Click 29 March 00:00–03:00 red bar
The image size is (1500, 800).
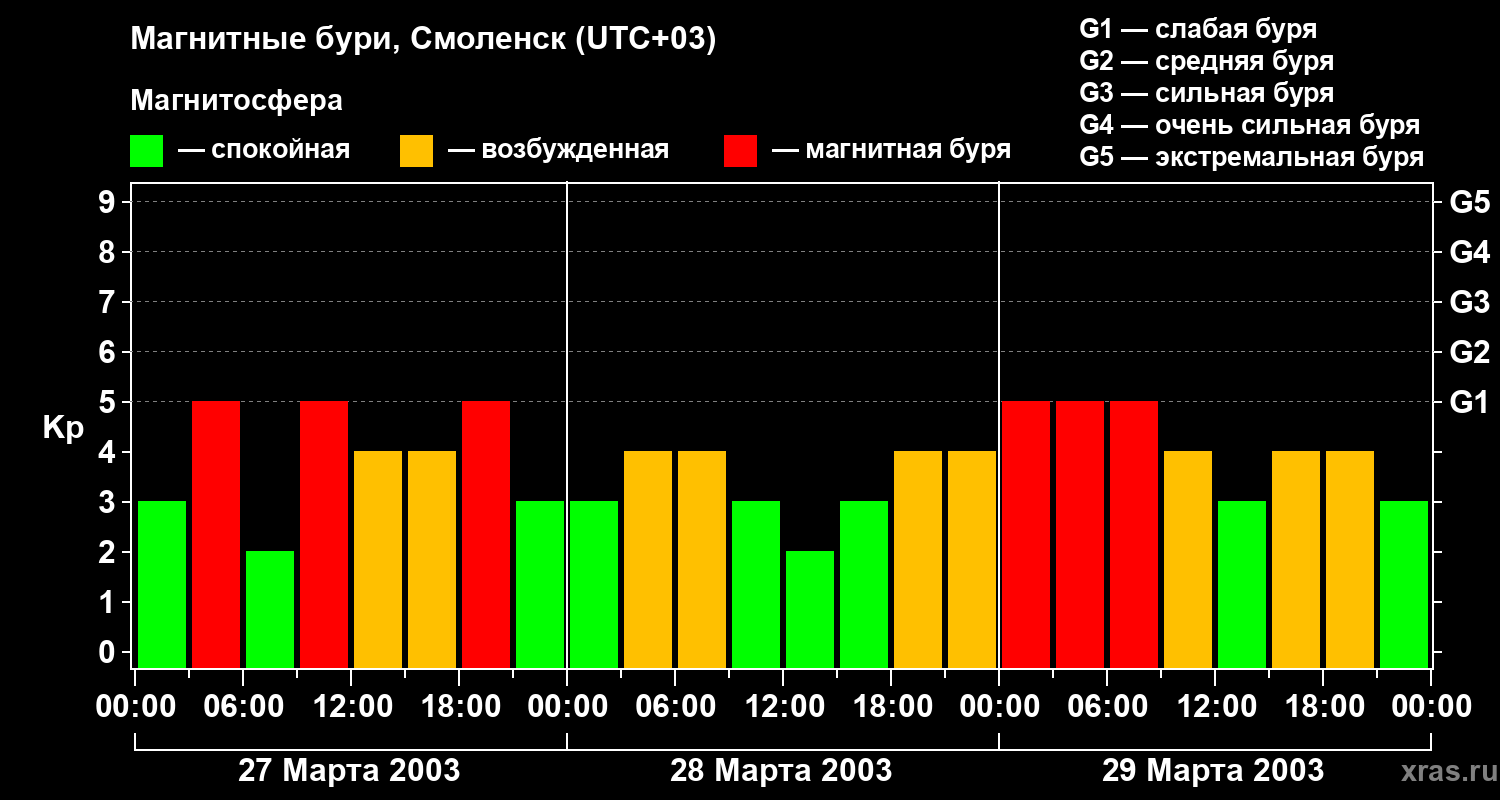[x=1026, y=534]
